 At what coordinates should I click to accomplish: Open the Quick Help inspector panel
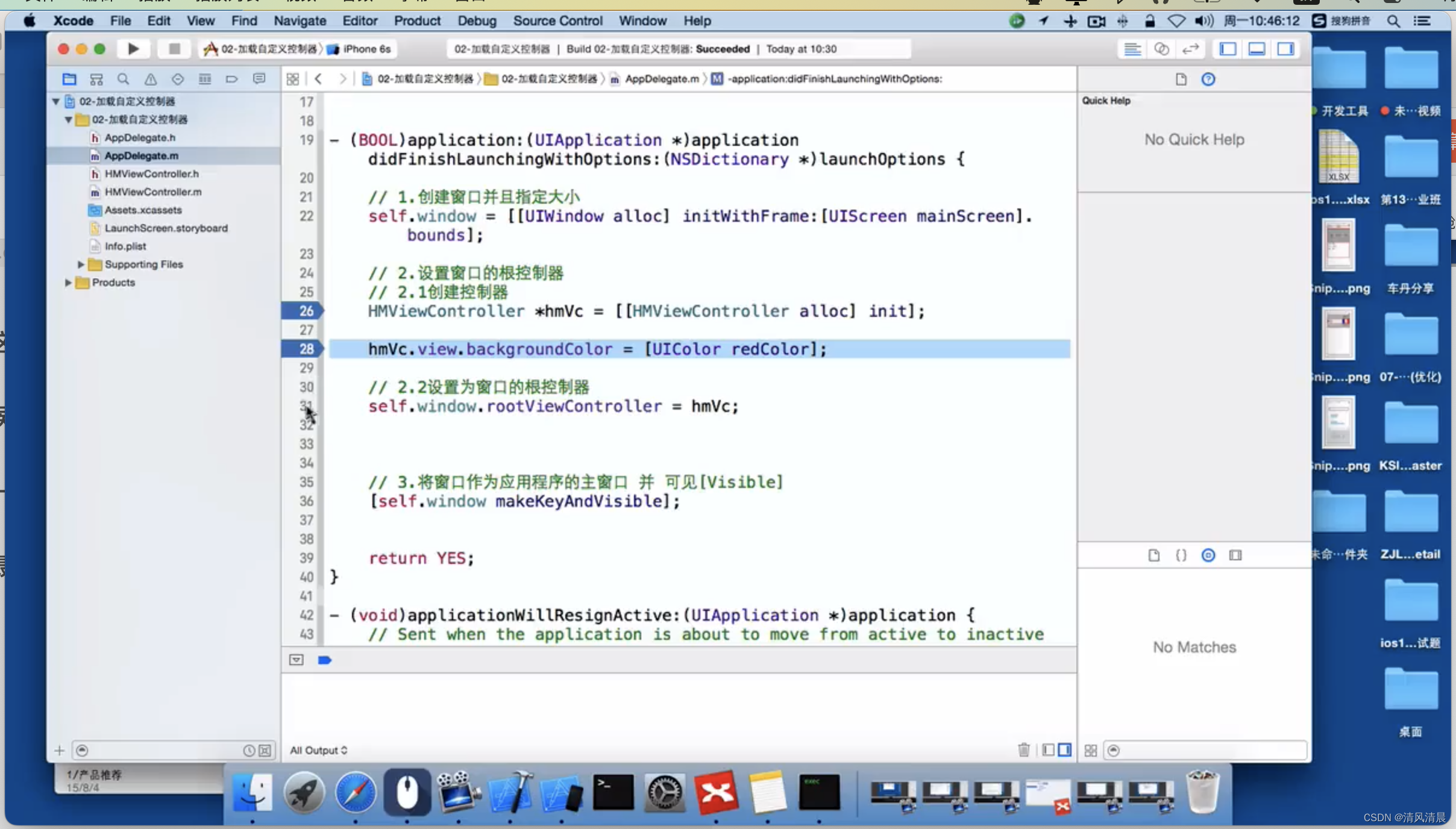coord(1208,79)
